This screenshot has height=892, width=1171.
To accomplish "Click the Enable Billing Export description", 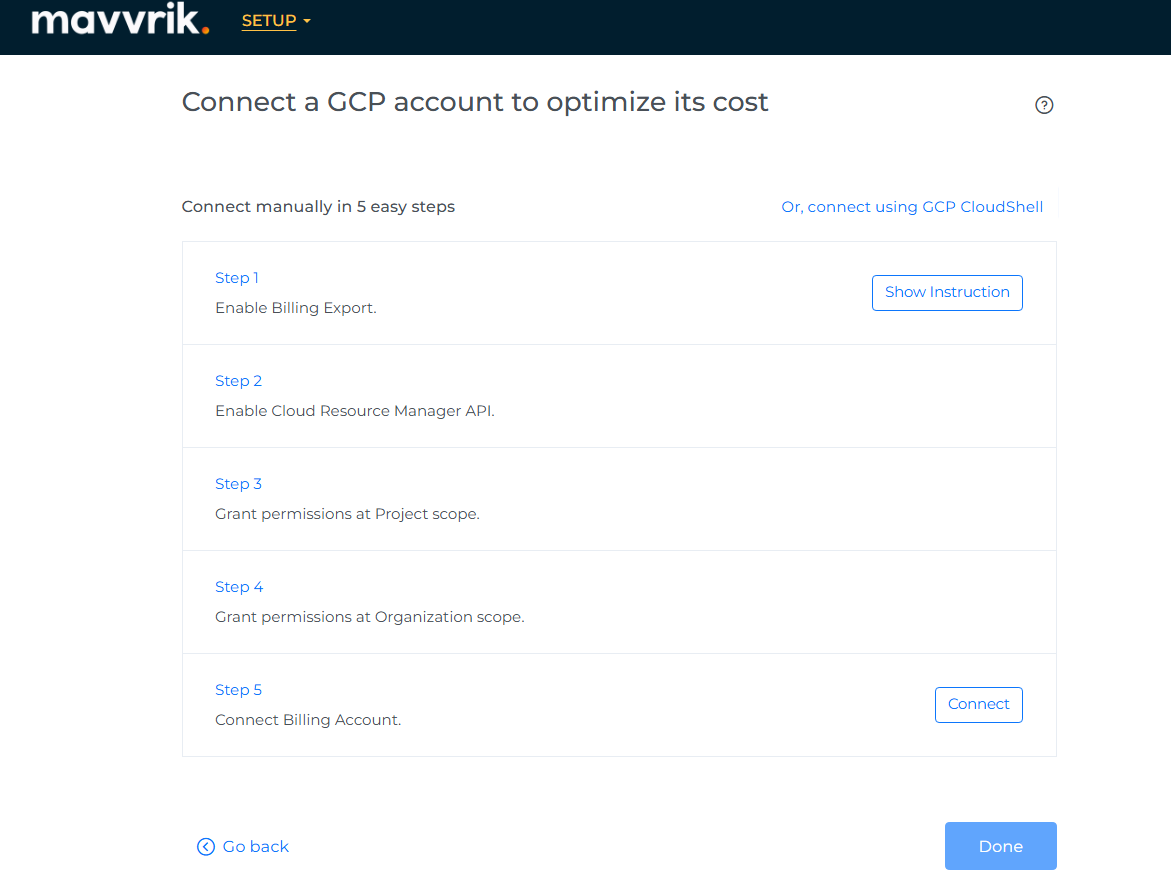I will 296,308.
